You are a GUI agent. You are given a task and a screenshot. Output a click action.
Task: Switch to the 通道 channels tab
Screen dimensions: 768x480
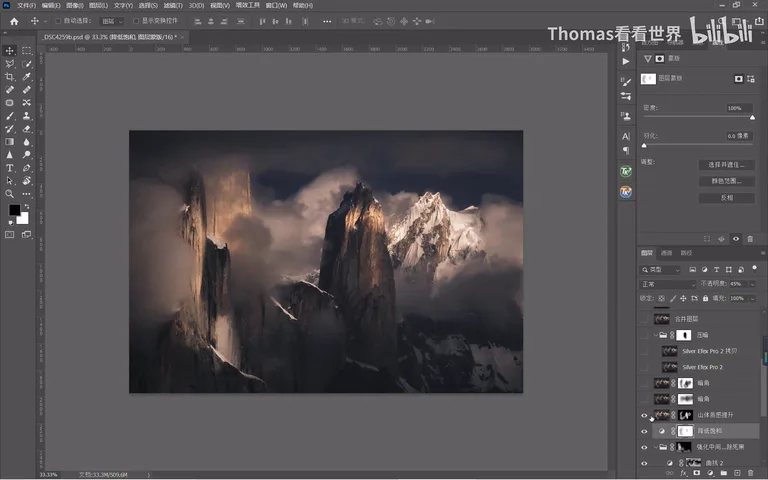tap(666, 253)
